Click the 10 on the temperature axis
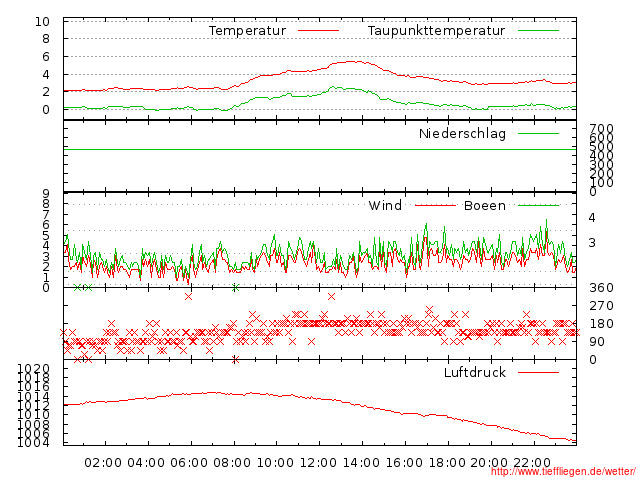 [42, 22]
